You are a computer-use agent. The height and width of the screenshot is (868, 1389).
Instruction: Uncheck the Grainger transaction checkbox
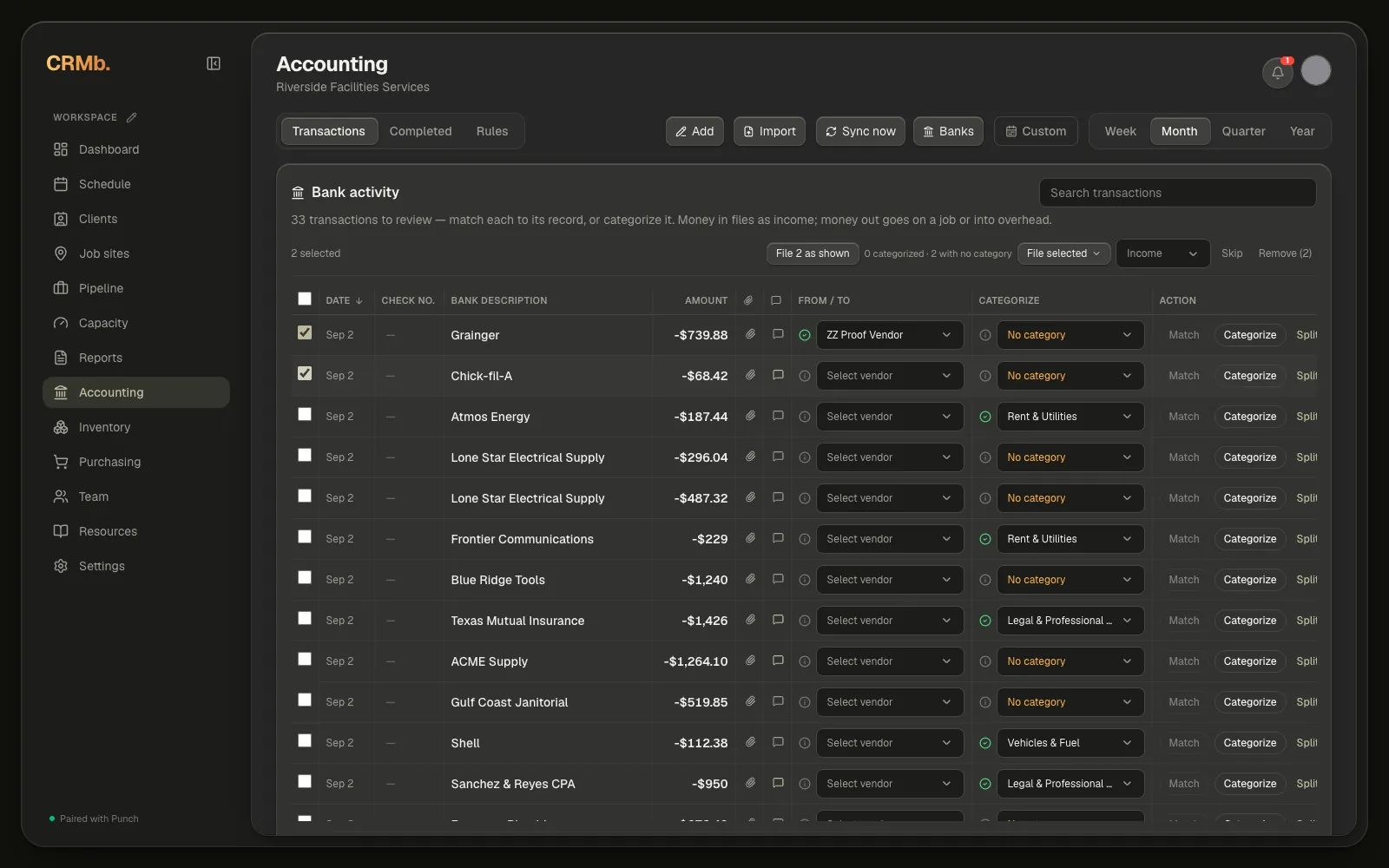click(305, 332)
